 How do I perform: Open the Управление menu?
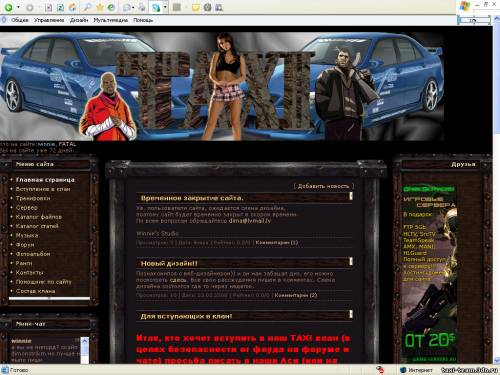pyautogui.click(x=49, y=20)
